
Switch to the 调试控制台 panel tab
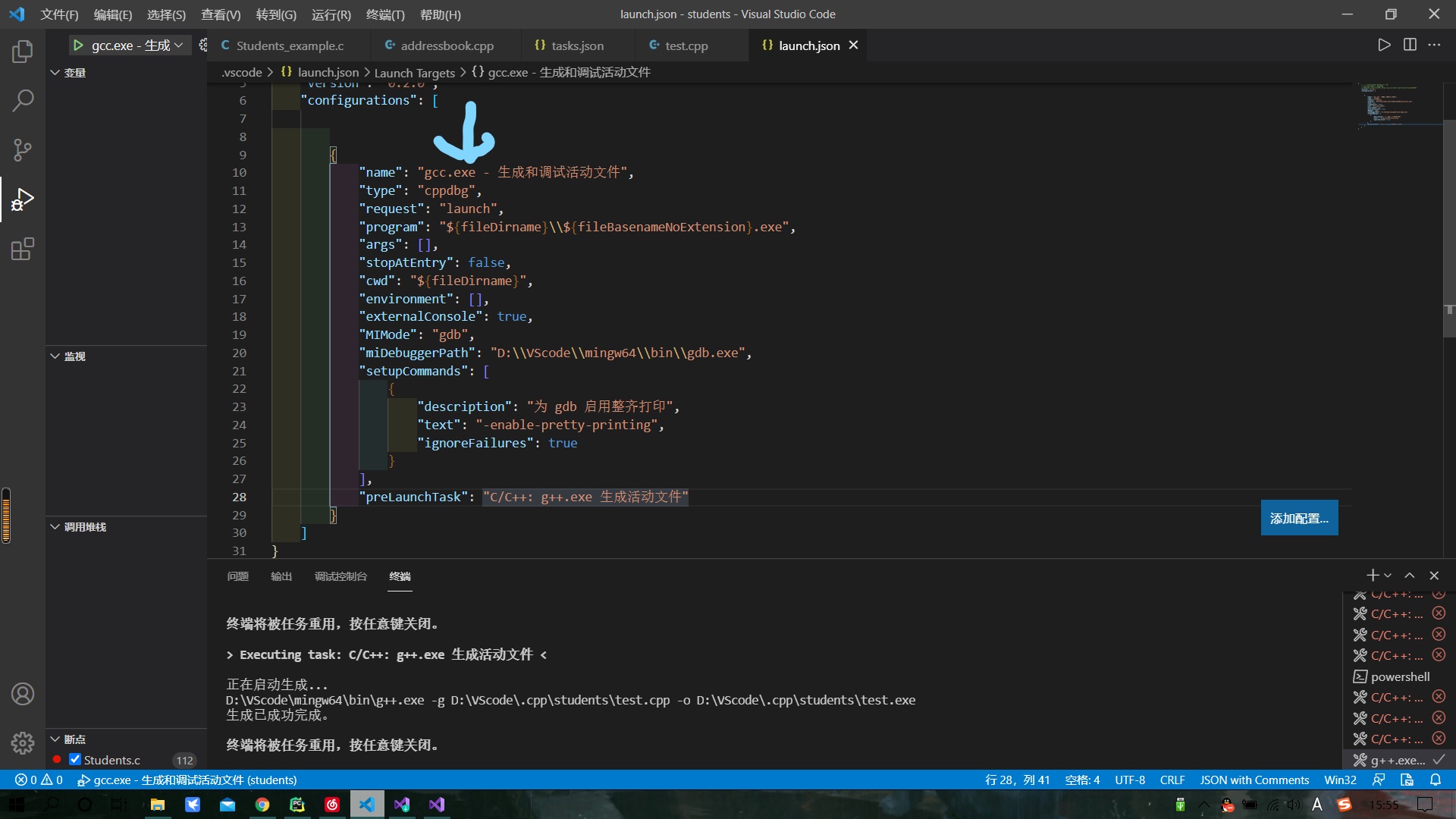coord(340,576)
